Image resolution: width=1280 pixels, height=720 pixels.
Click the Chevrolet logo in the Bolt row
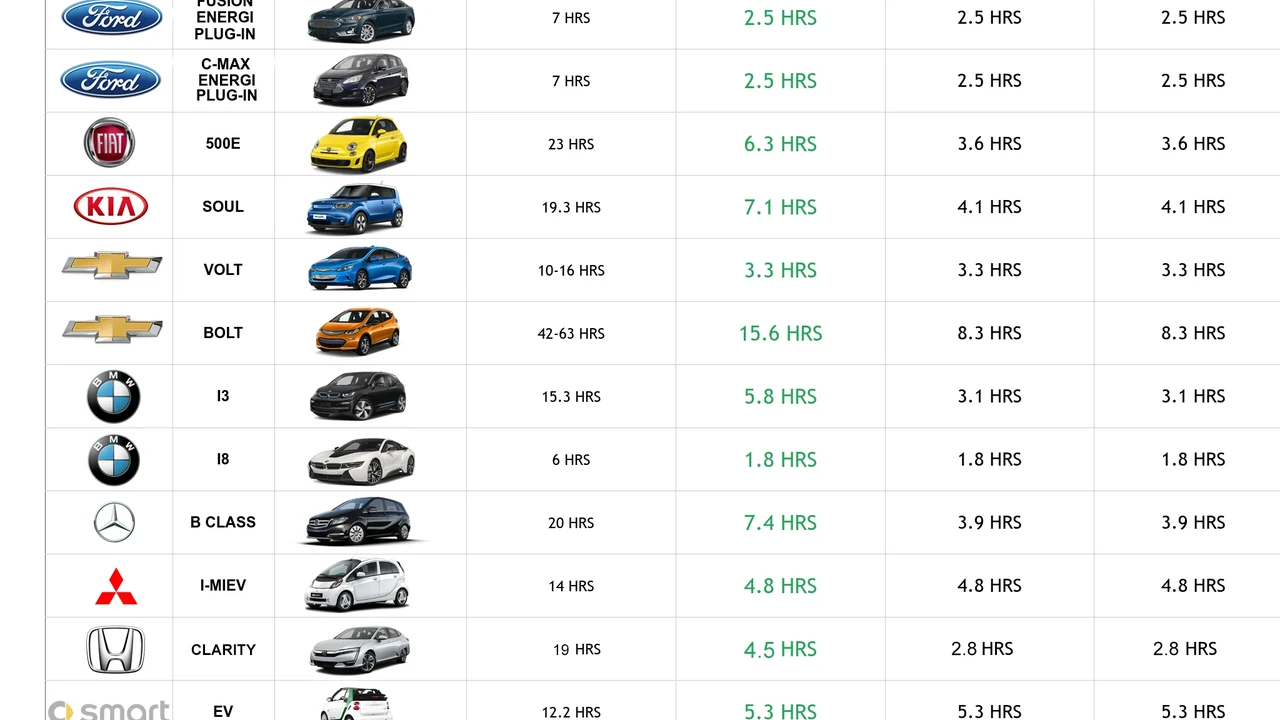[112, 329]
